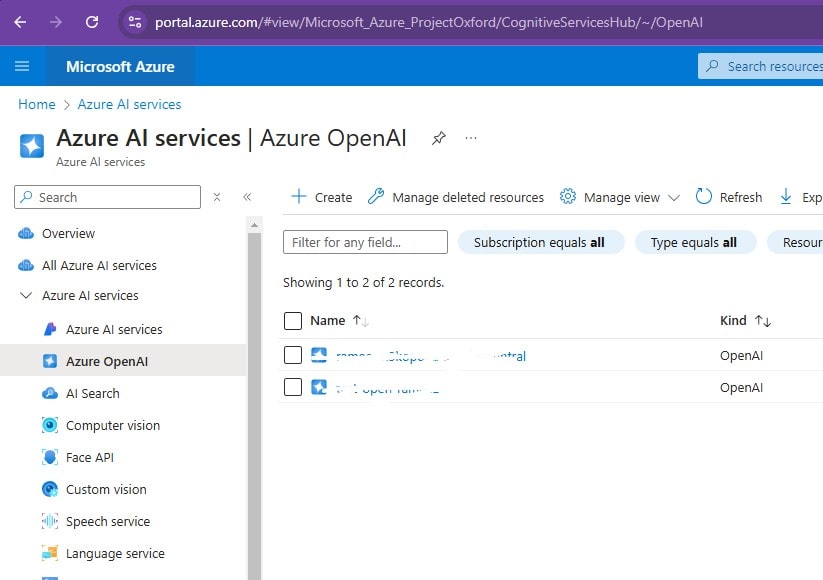Click the Microsoft Azure home title
823x580 pixels.
(x=120, y=67)
